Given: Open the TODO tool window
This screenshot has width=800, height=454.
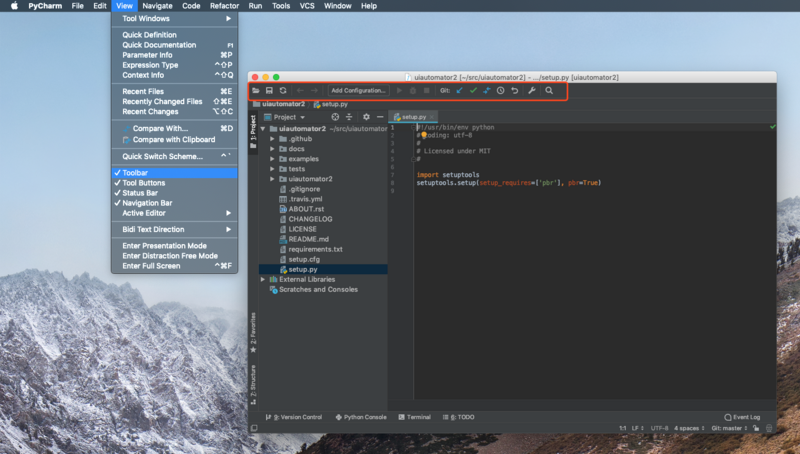Looking at the screenshot, I should 459,417.
